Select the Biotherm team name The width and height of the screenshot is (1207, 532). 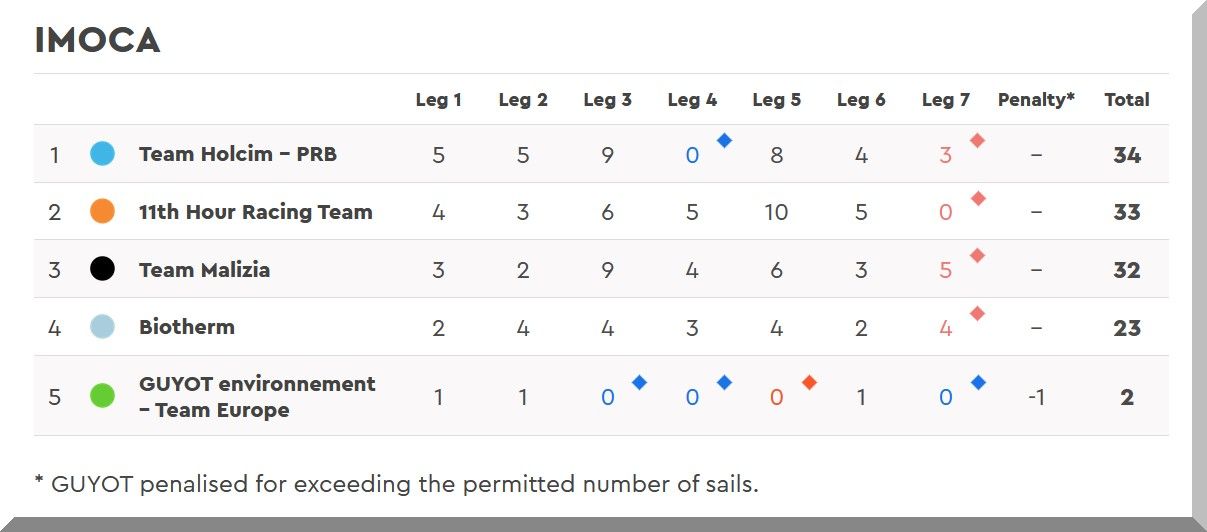[187, 327]
